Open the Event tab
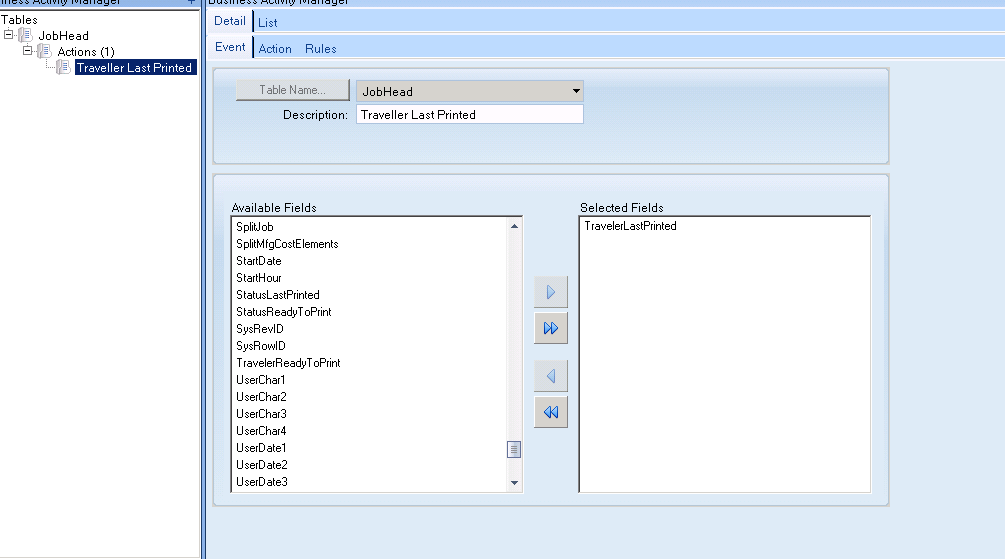 tap(230, 47)
